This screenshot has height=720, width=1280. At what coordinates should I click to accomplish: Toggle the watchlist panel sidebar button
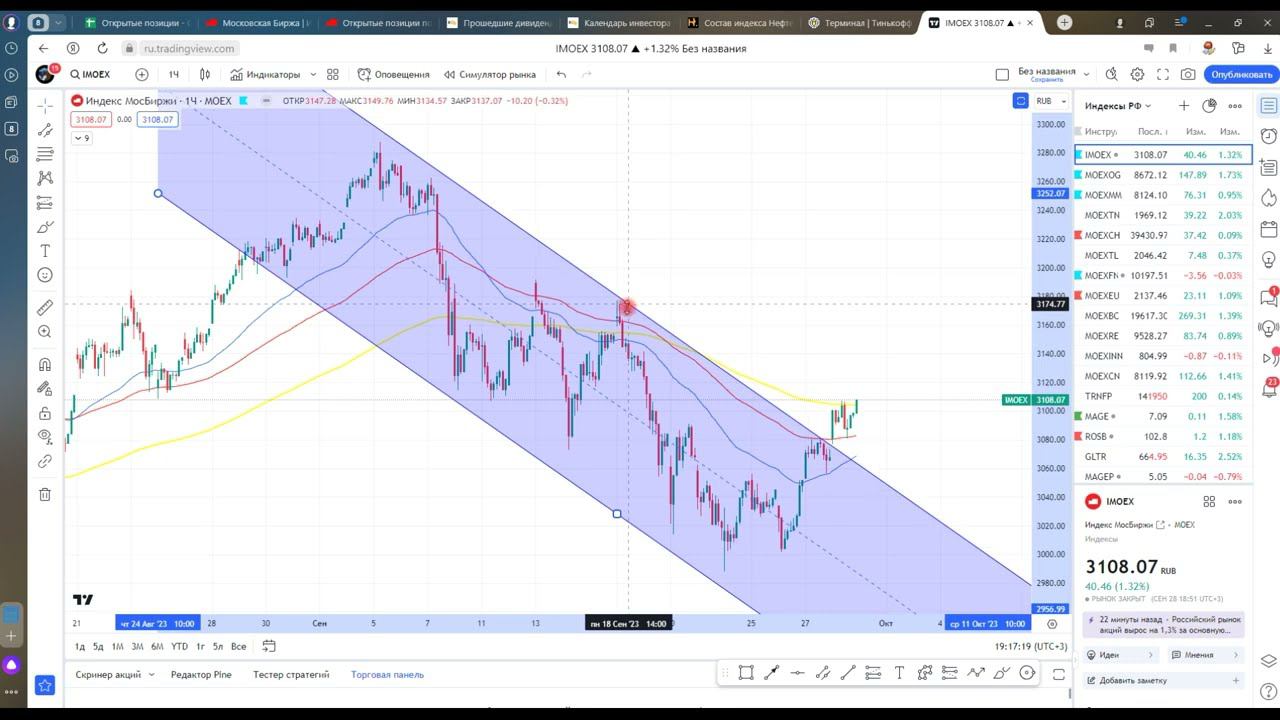click(1269, 105)
